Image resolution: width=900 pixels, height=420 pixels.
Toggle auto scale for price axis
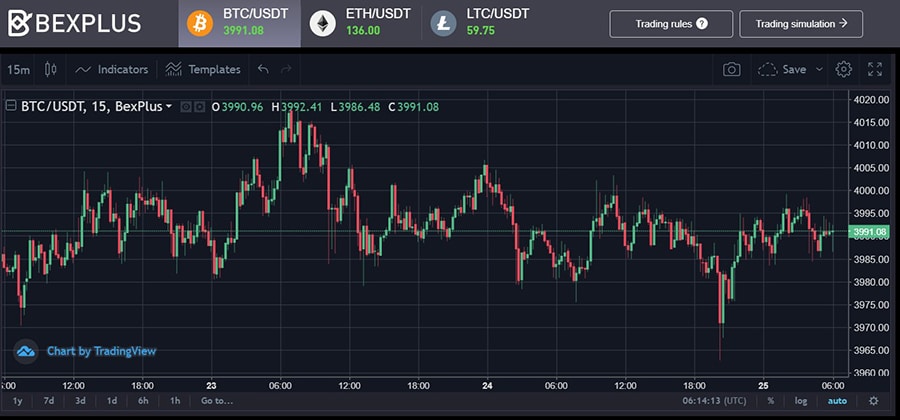coord(836,401)
